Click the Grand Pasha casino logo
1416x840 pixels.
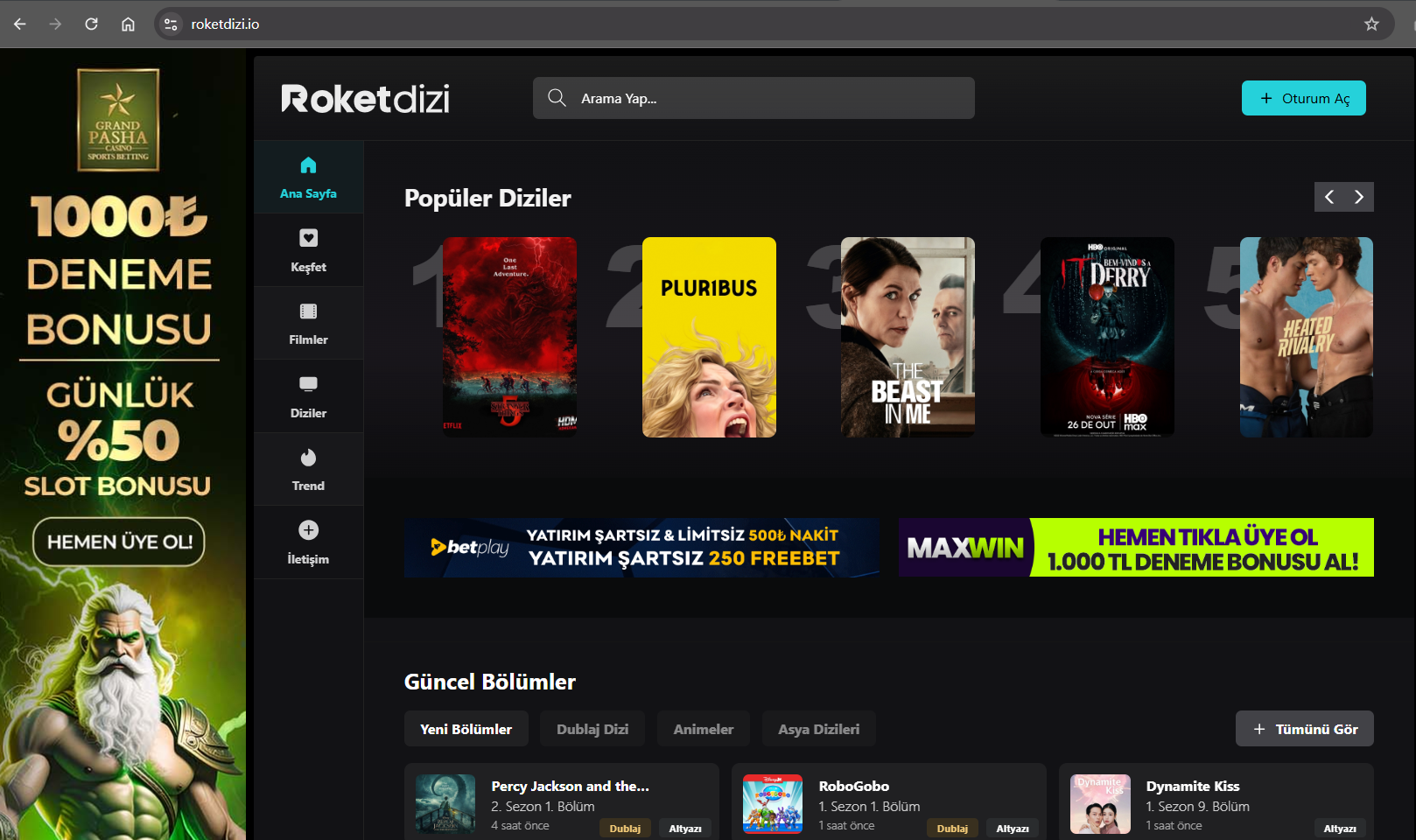(x=118, y=120)
